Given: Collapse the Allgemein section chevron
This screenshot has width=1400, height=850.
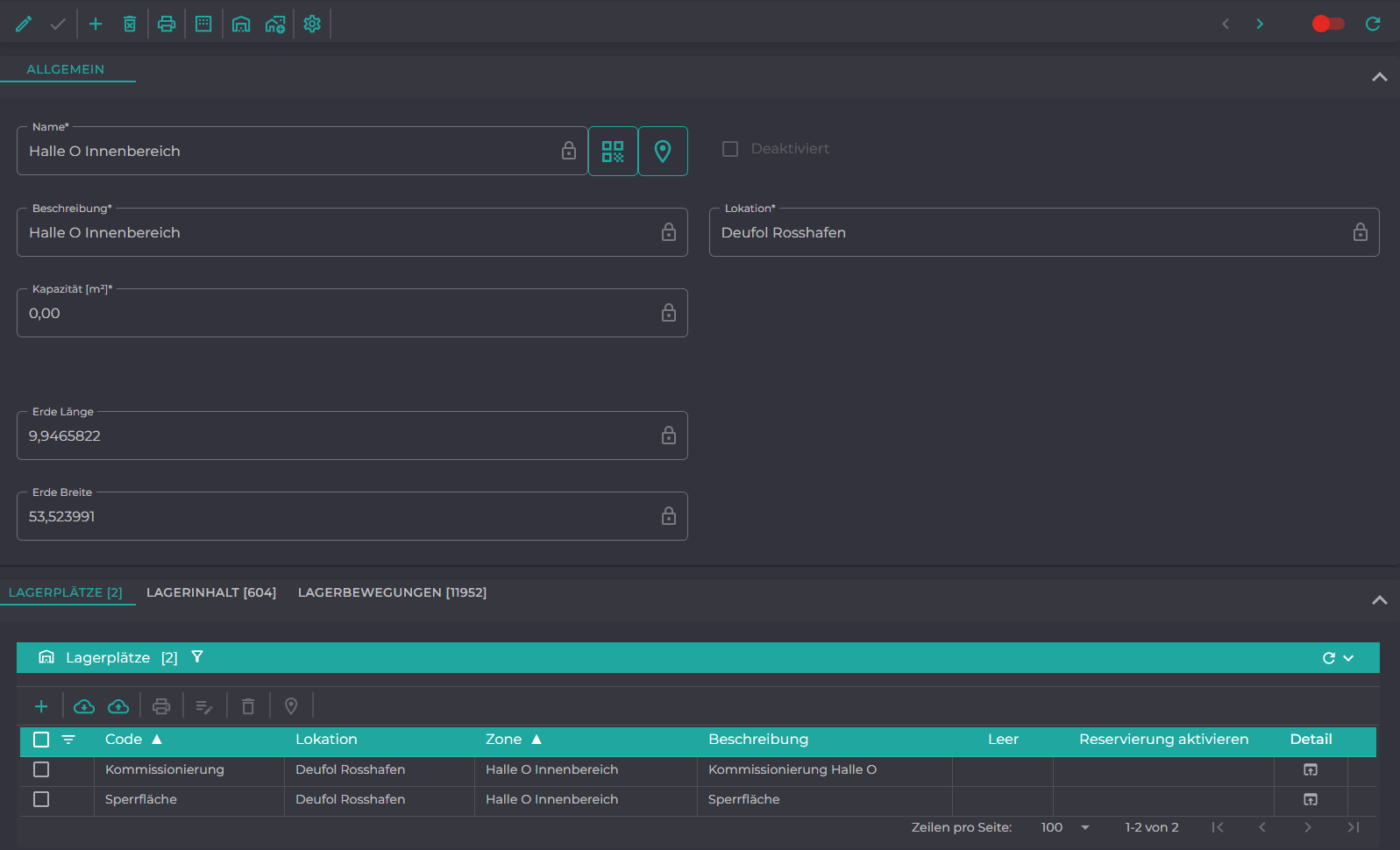Looking at the screenshot, I should 1379,77.
